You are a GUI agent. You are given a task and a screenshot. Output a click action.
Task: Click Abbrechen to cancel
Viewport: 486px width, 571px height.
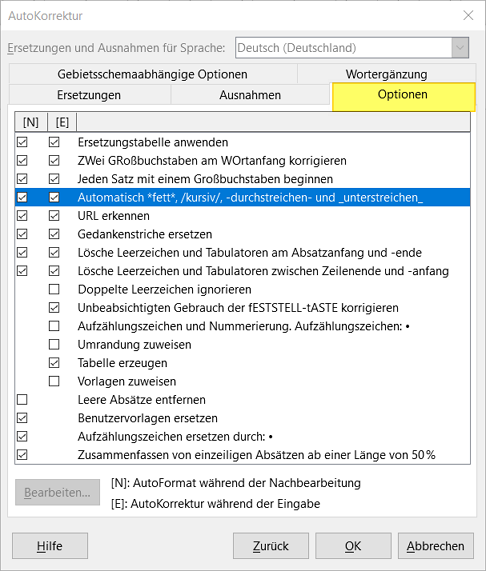coord(436,546)
